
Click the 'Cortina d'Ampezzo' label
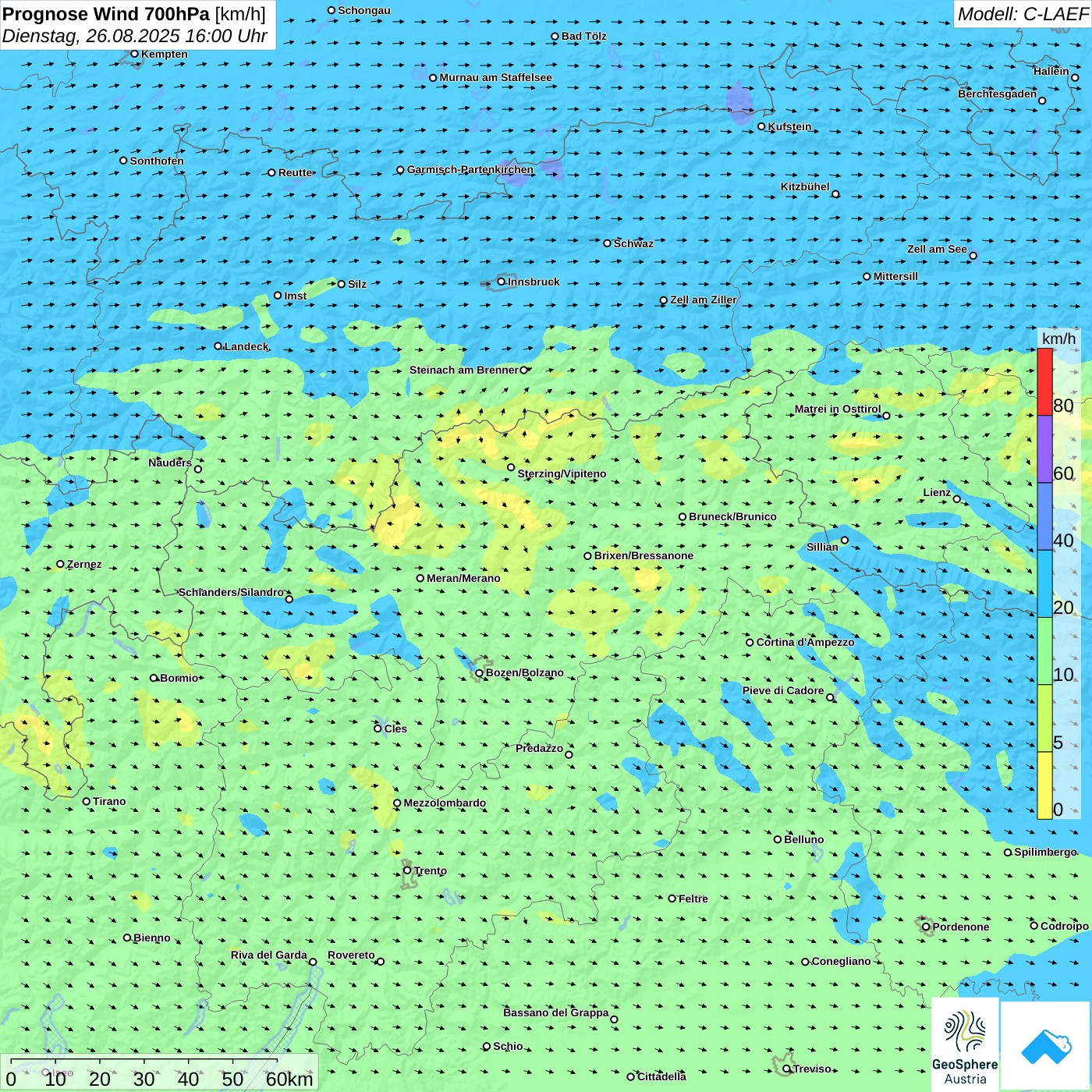pyautogui.click(x=805, y=642)
